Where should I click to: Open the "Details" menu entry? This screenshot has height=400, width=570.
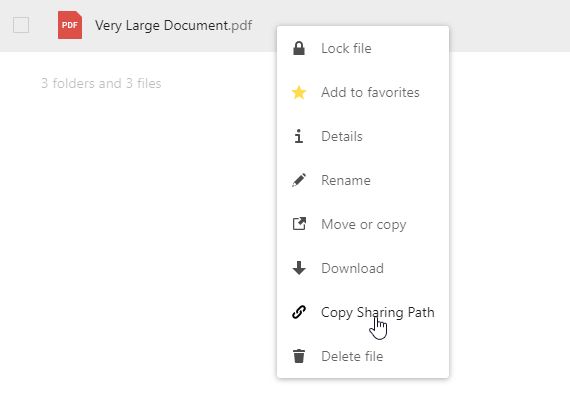tap(342, 136)
